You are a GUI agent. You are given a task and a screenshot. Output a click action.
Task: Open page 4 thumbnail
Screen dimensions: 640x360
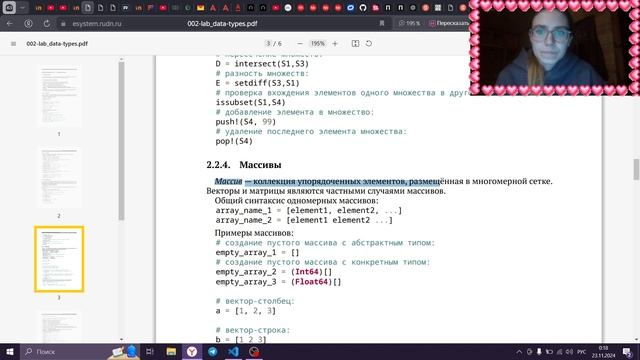pos(59,327)
